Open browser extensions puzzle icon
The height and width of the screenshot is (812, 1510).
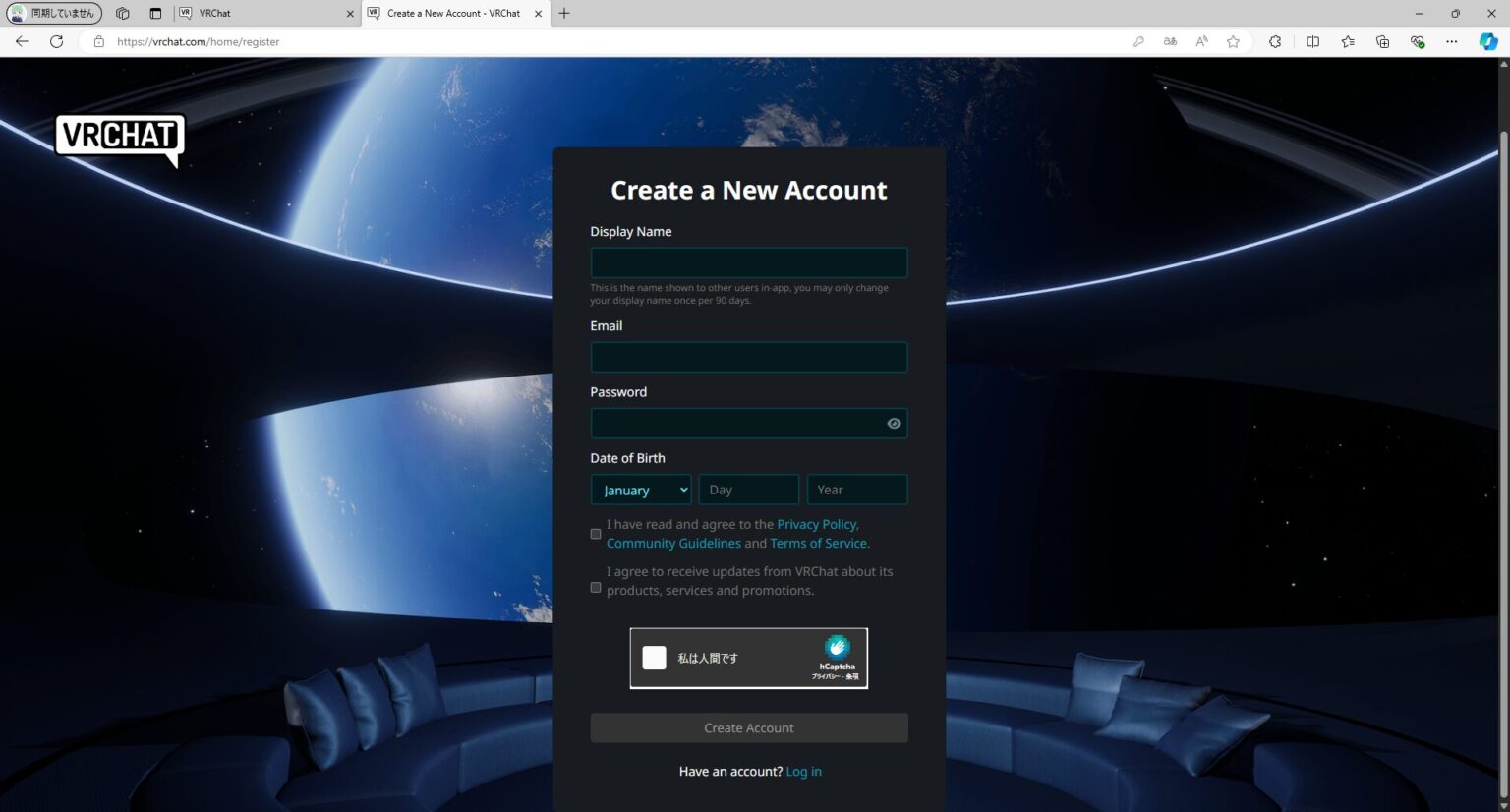(1275, 41)
